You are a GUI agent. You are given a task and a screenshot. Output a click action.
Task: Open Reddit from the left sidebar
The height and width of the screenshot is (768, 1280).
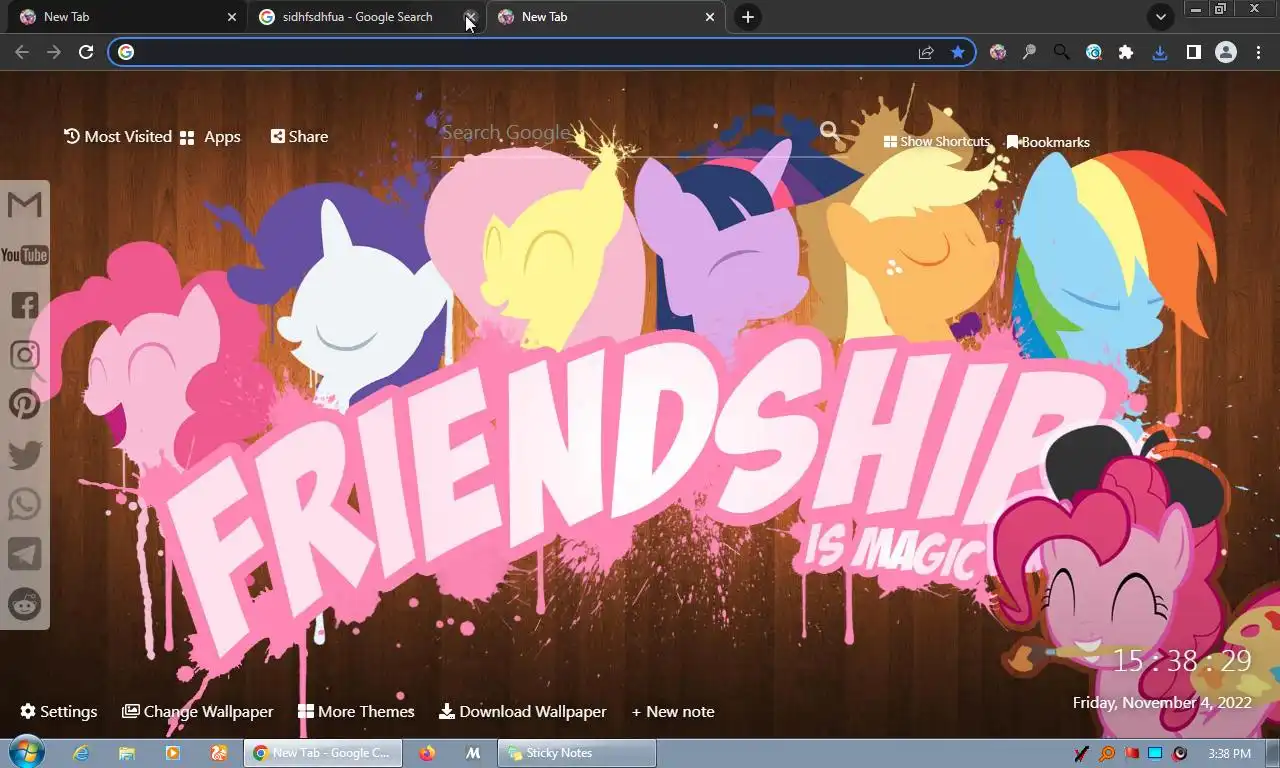(24, 603)
